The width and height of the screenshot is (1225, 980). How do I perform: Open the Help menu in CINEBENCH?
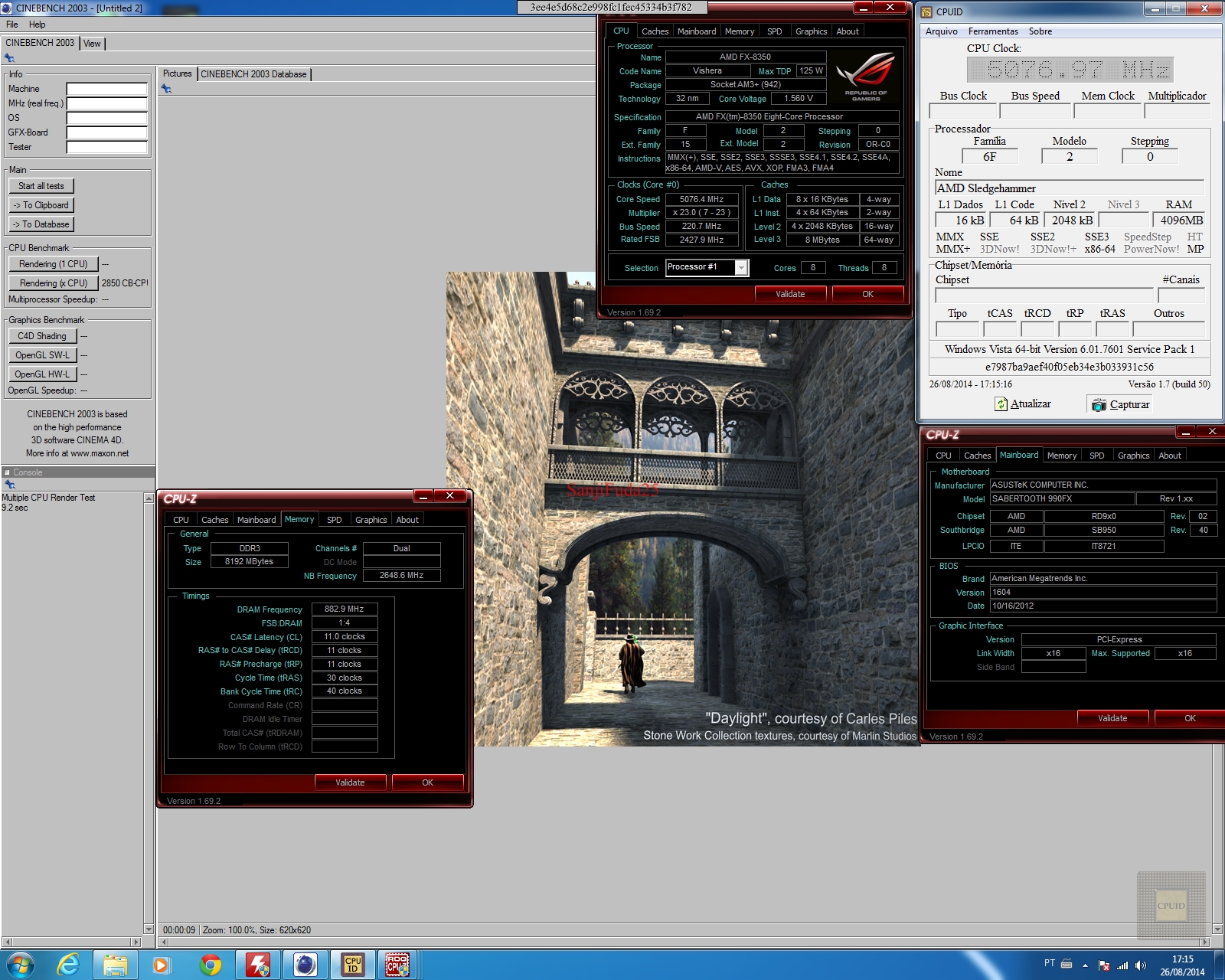click(37, 24)
